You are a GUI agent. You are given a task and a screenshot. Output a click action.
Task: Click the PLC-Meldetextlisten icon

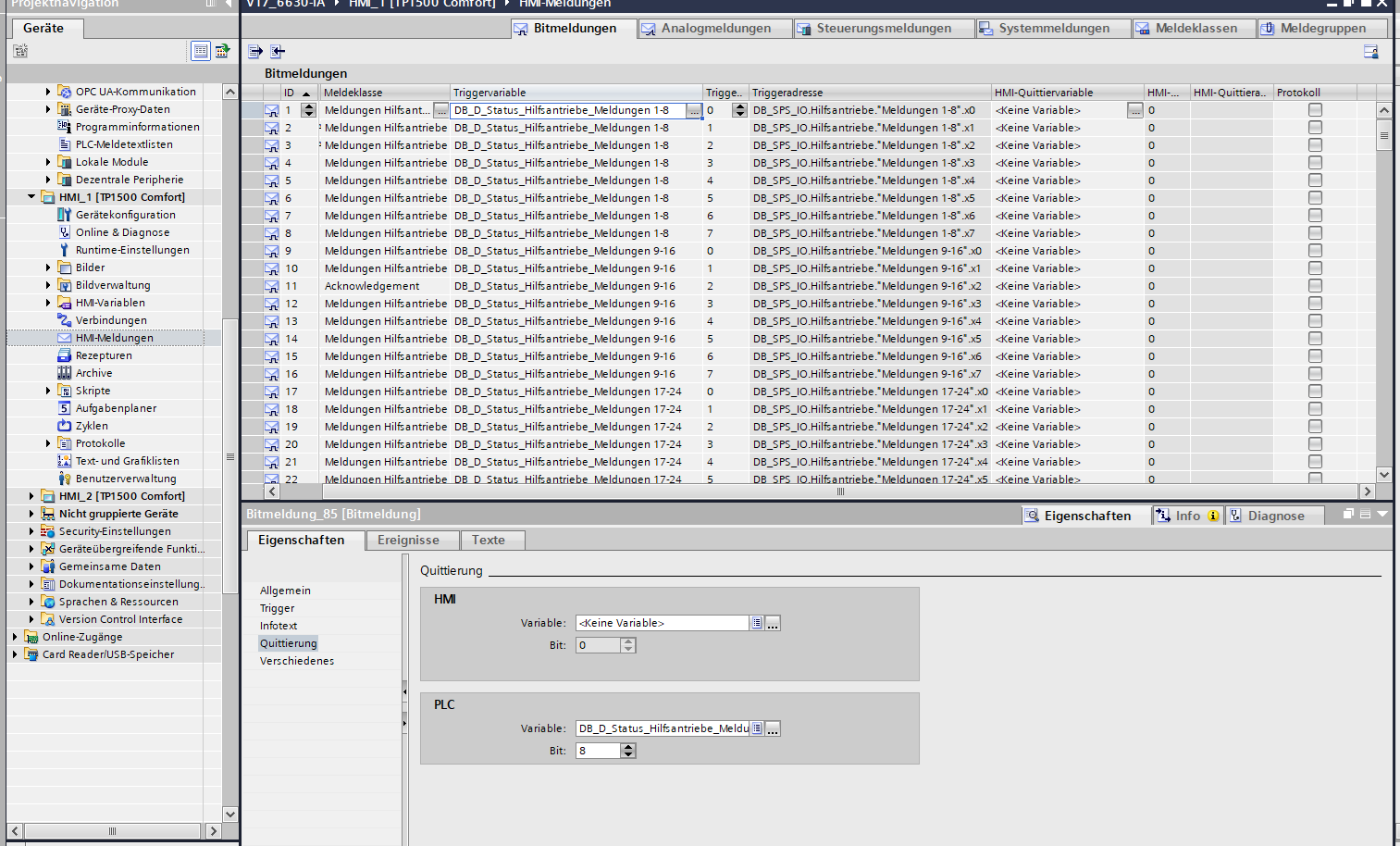coord(64,144)
